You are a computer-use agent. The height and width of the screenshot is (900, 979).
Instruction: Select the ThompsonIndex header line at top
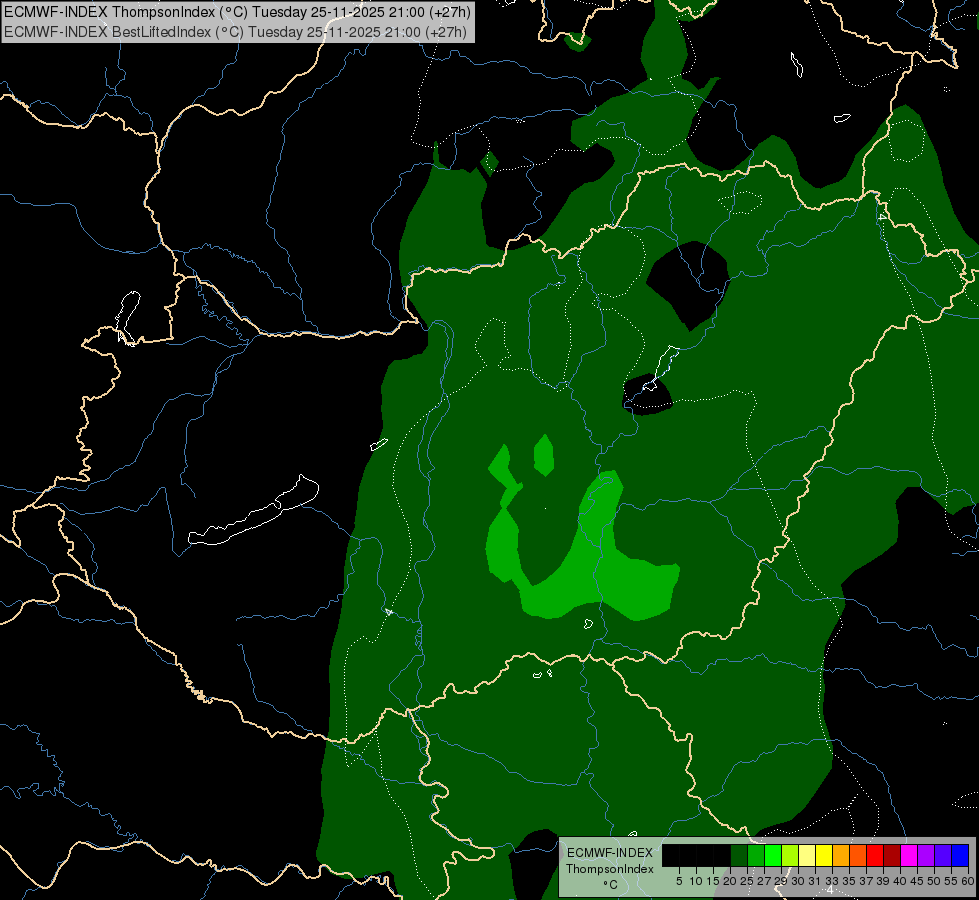point(237,12)
